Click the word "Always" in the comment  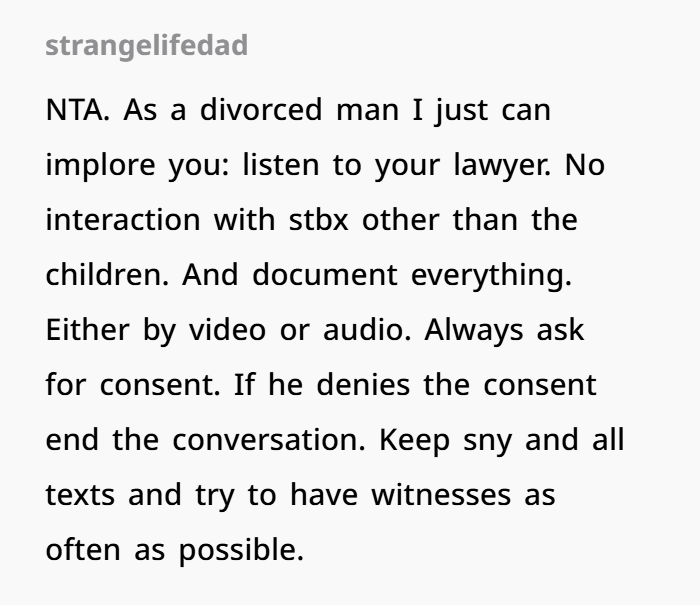(x=474, y=331)
